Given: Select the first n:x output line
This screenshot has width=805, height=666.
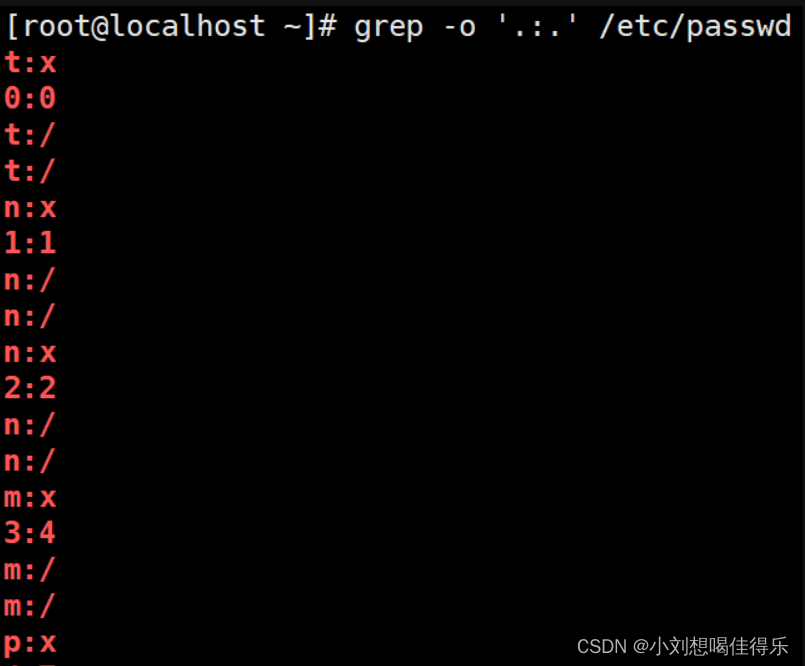Looking at the screenshot, I should point(30,208).
